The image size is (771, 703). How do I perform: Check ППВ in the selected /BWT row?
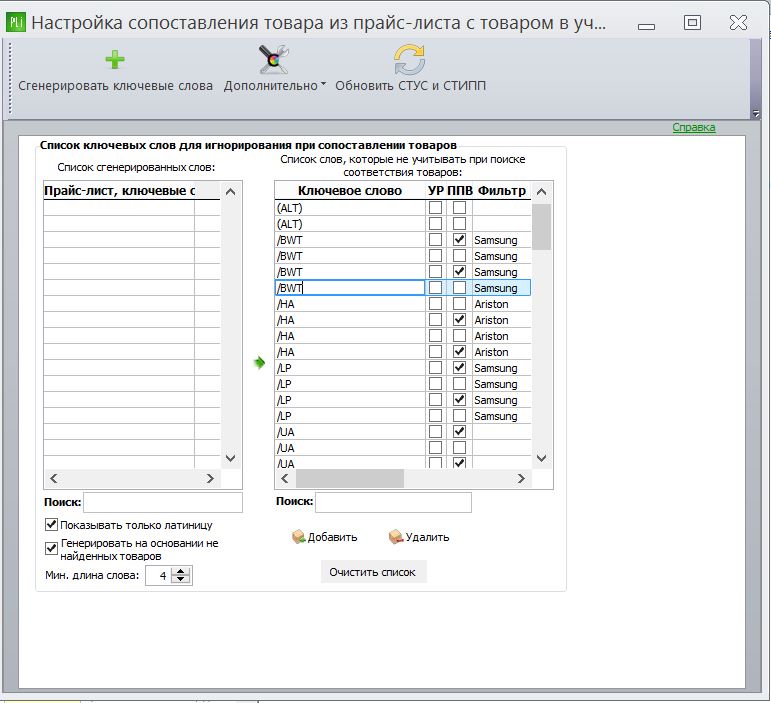coord(459,288)
